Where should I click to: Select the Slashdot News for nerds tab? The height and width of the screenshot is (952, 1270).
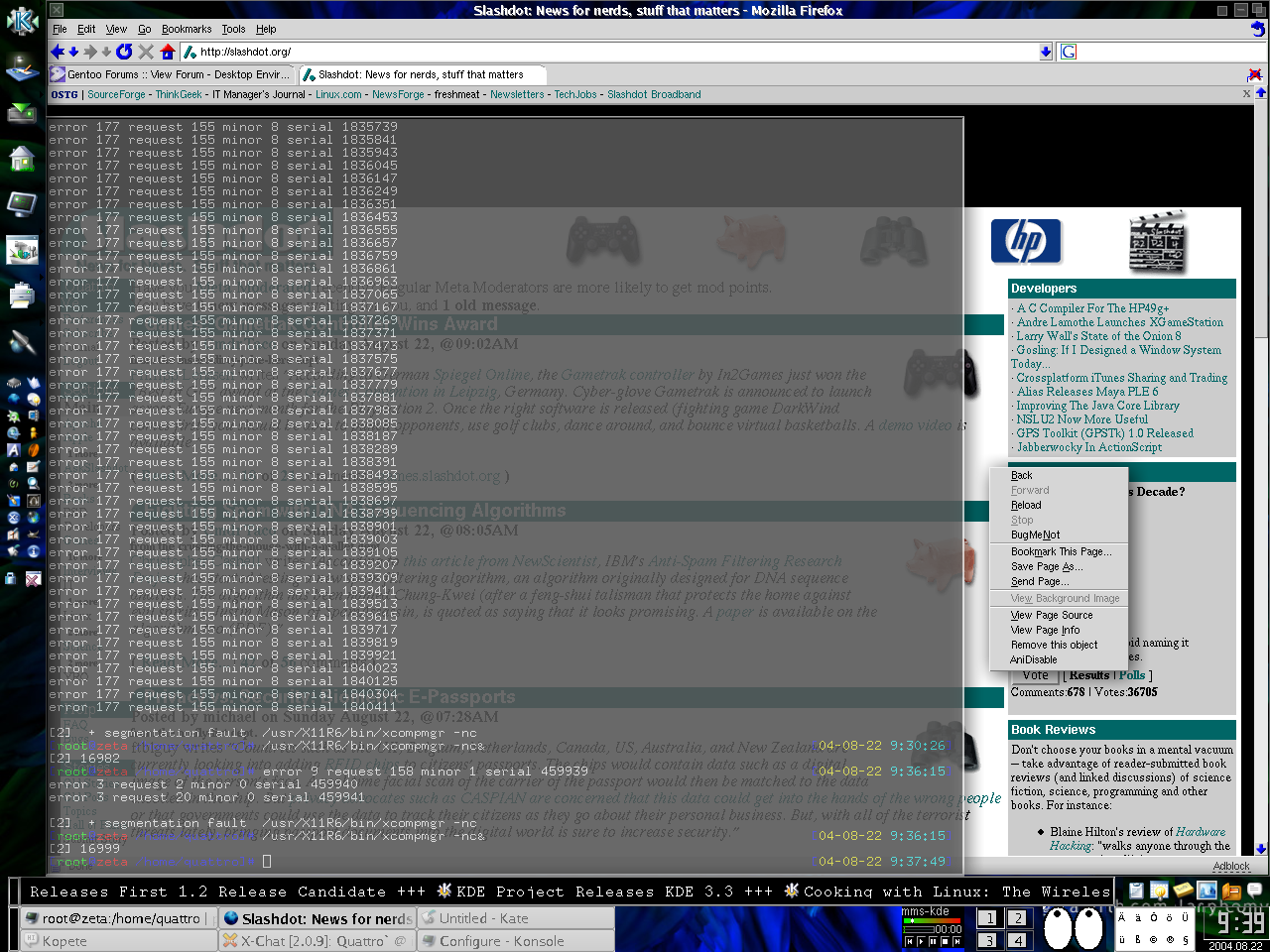tap(421, 74)
